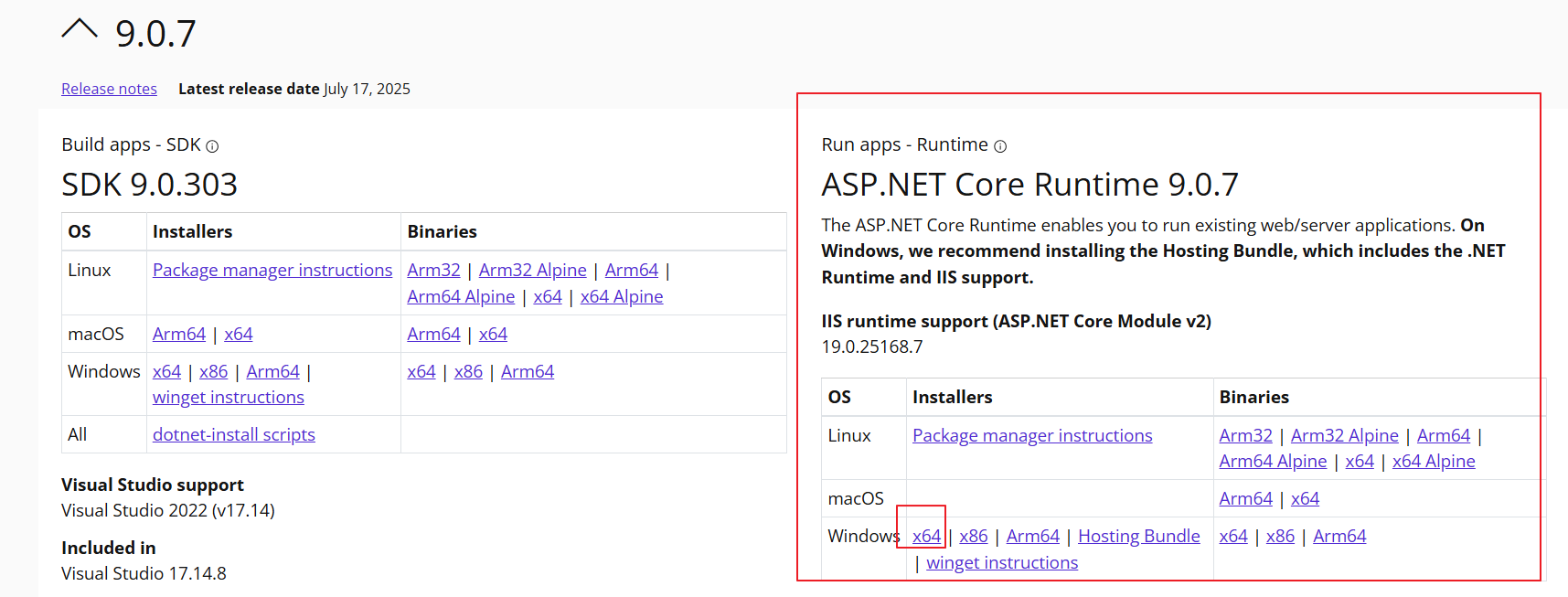The width and height of the screenshot is (1568, 597).
Task: Select the July 17, 2025 release date
Action: point(367,89)
